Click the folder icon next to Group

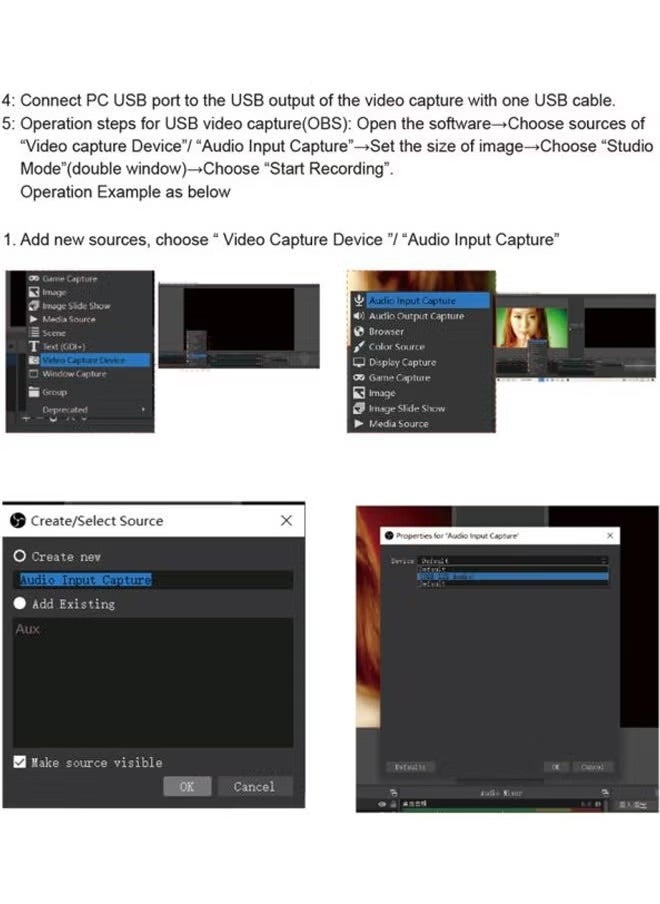tap(33, 393)
